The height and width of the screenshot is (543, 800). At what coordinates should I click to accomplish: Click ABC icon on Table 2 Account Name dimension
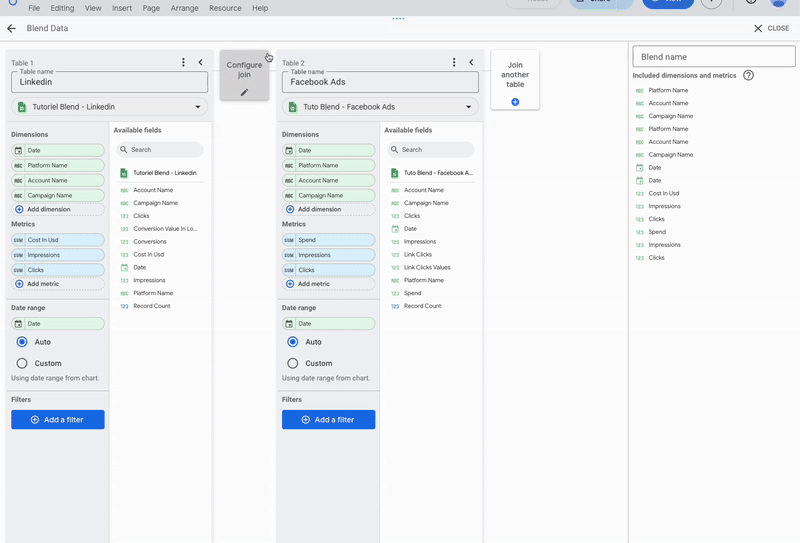289,181
